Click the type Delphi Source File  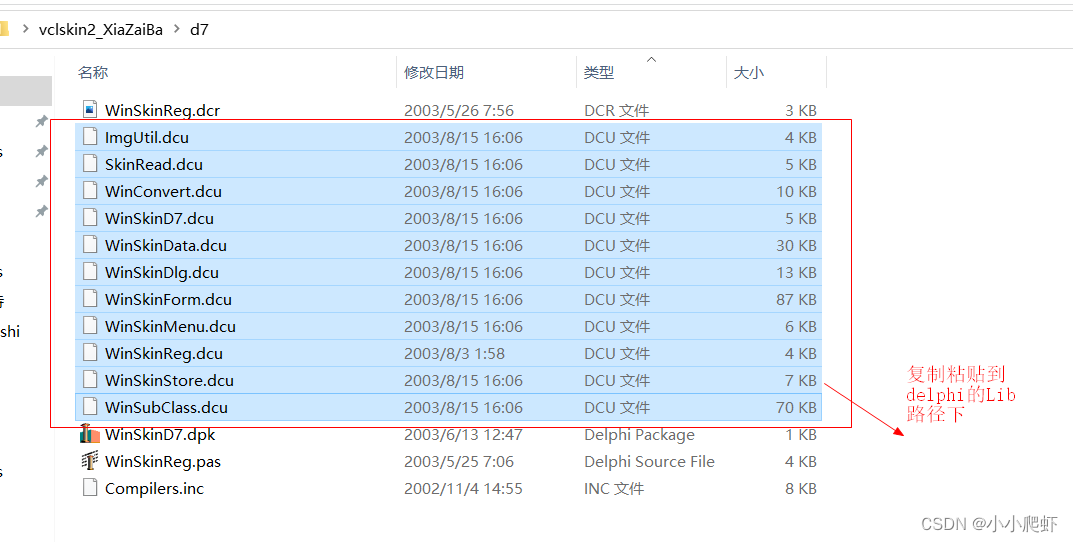pyautogui.click(x=649, y=462)
